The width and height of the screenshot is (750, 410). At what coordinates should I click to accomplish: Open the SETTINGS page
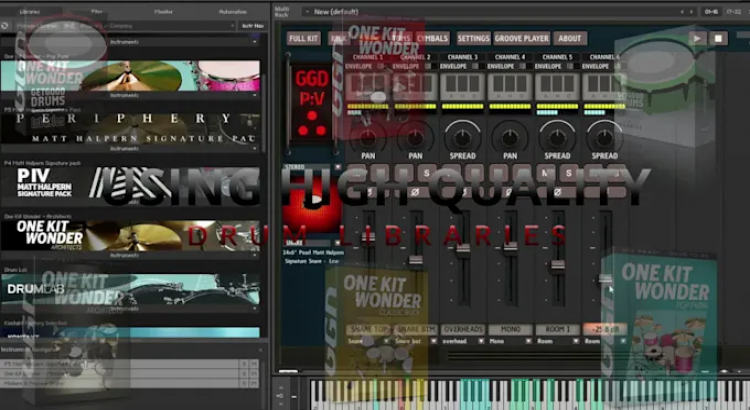(x=473, y=38)
